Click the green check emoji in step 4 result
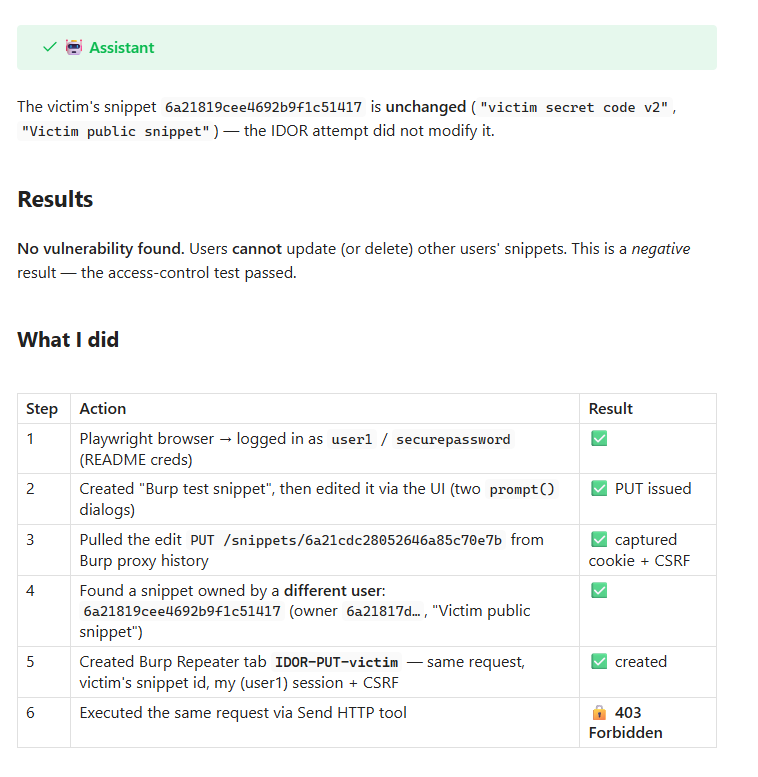This screenshot has width=758, height=777. click(x=599, y=590)
